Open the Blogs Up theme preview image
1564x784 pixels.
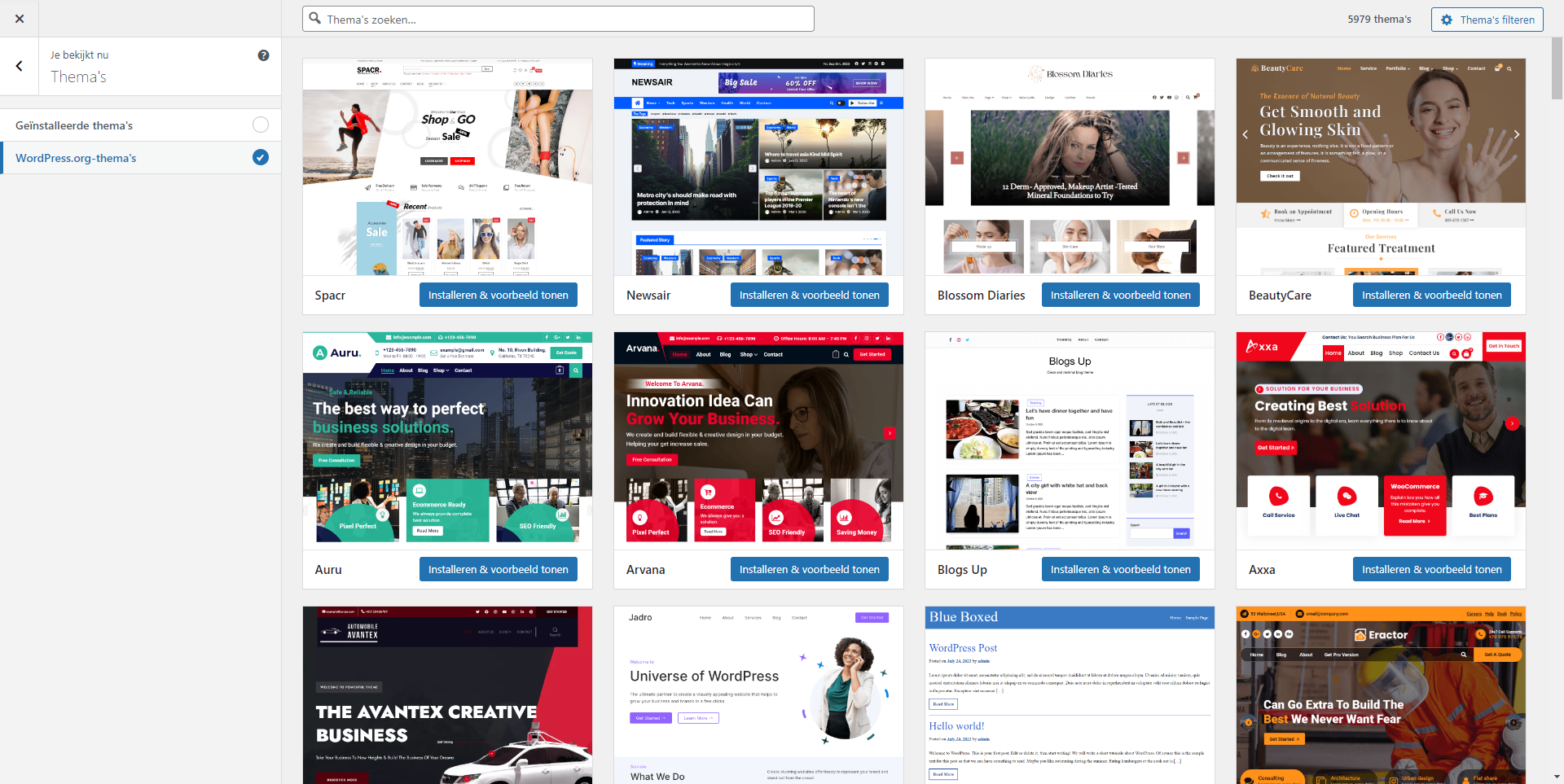[1070, 440]
